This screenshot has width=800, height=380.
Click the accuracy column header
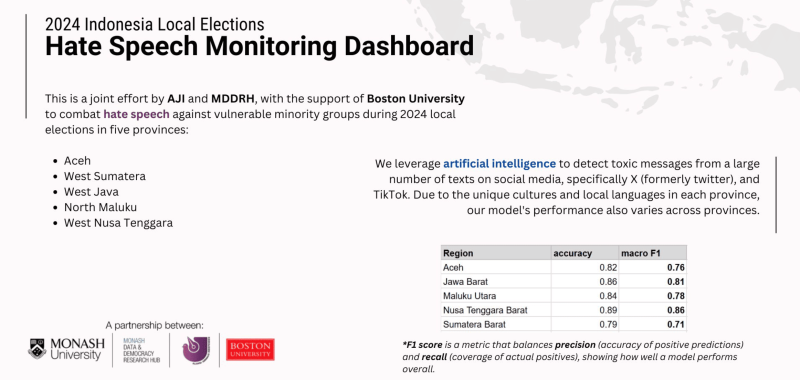585,253
